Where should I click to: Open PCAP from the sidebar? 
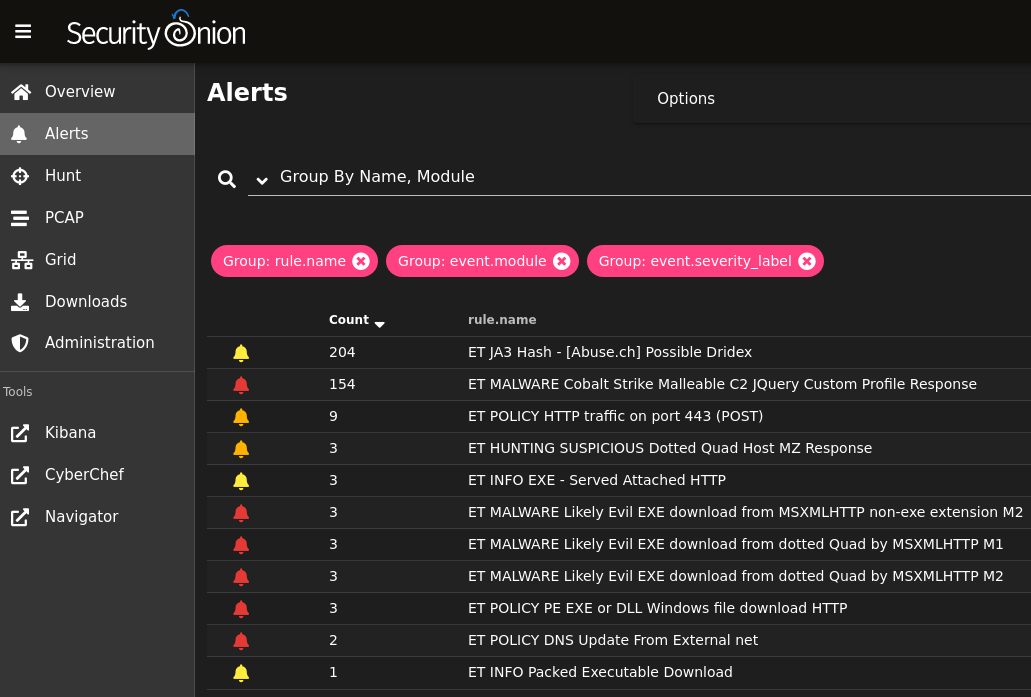[x=97, y=218]
